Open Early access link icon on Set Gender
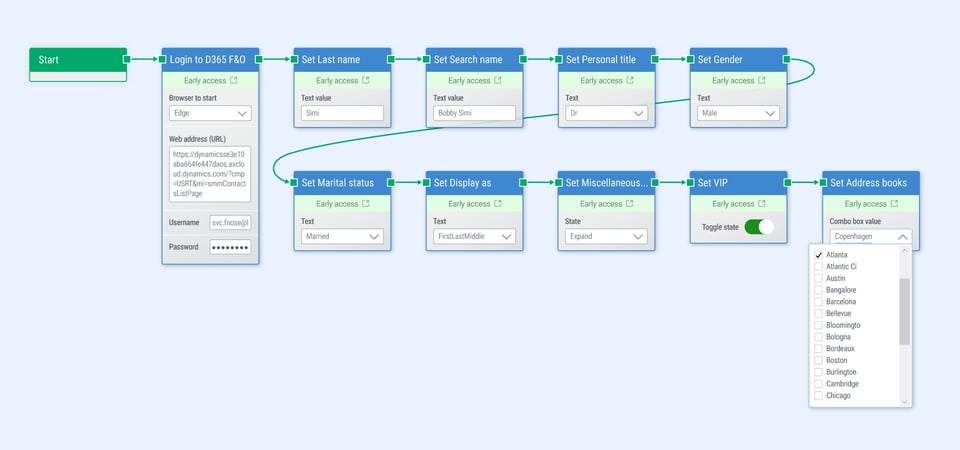The image size is (960, 450). click(762, 80)
